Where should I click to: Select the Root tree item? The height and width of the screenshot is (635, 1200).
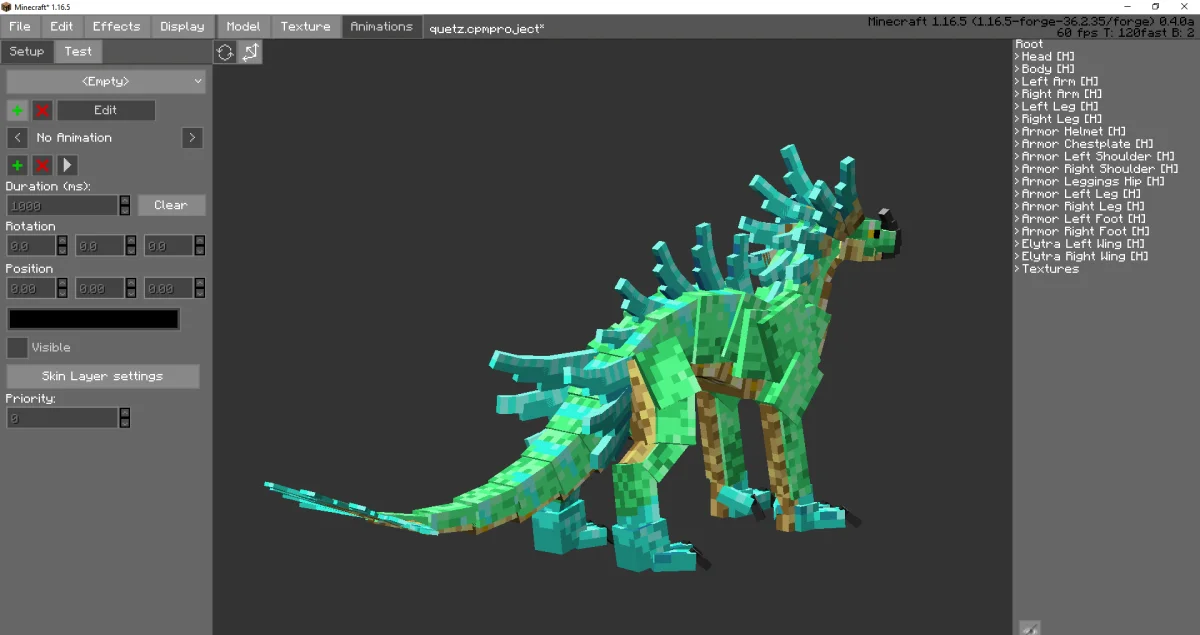(x=1029, y=44)
